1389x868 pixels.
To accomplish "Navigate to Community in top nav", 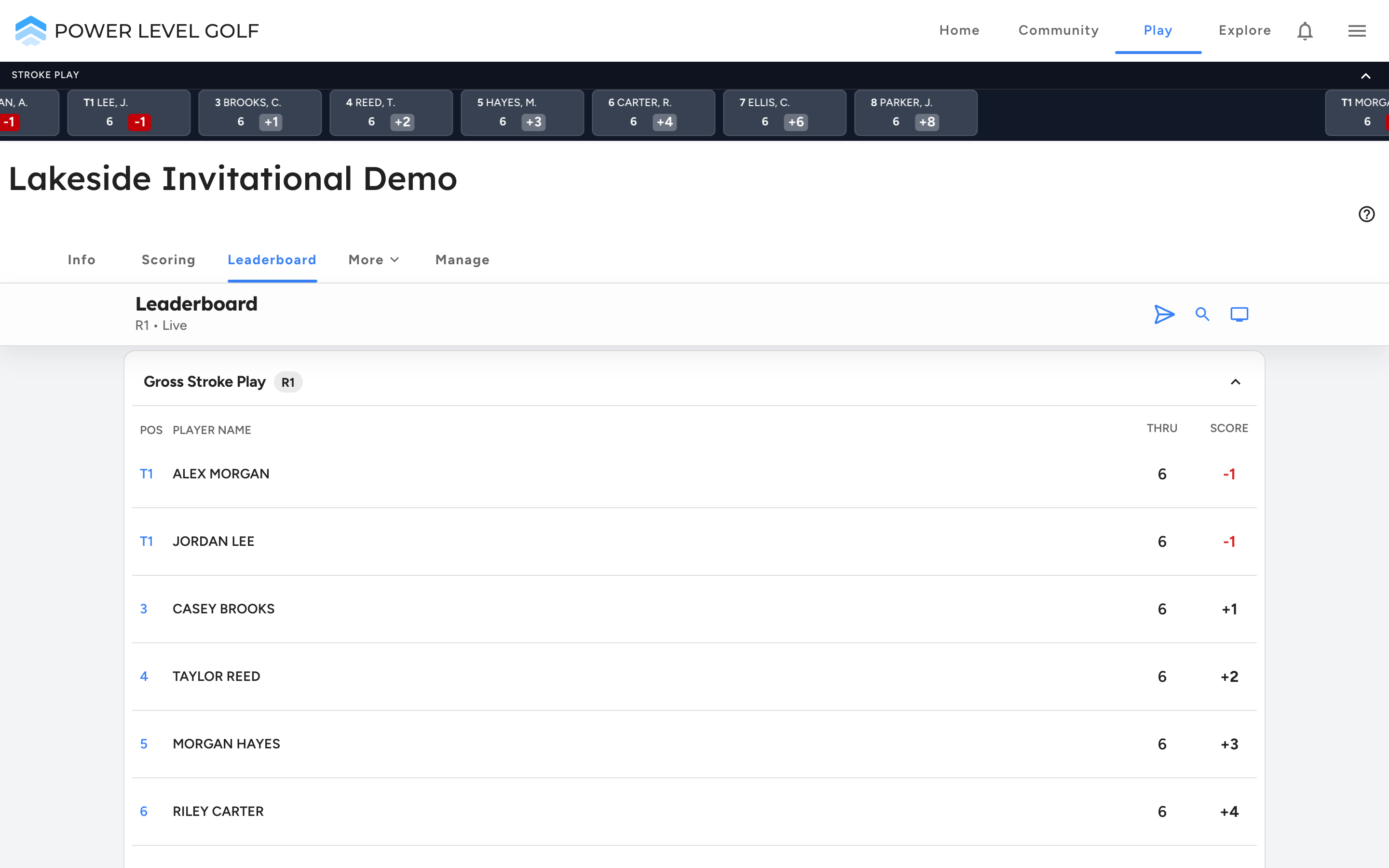I will [1059, 30].
